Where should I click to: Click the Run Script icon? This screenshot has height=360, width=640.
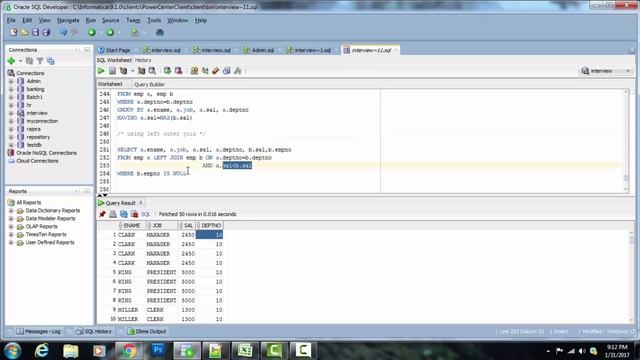pos(112,71)
